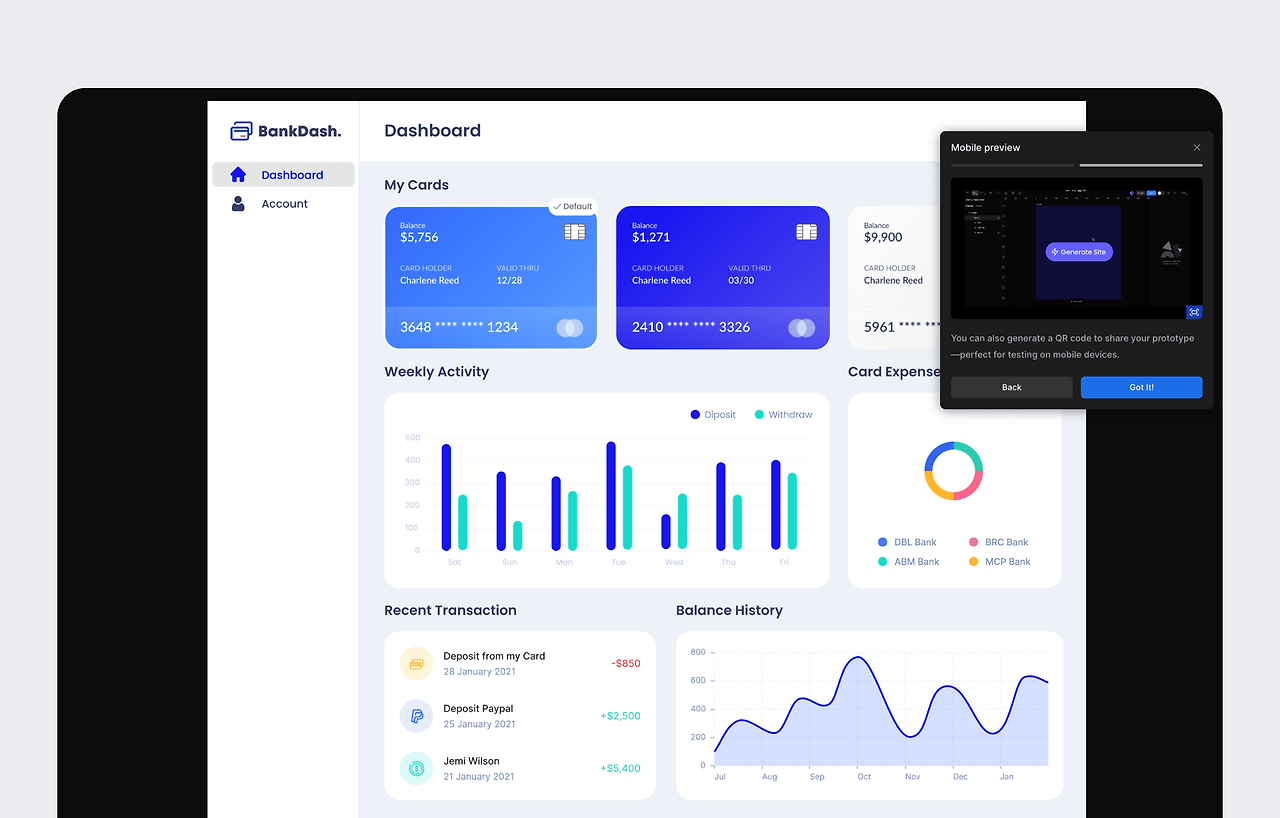Screen dimensions: 1280x818
Task: Click the chip icon on the $5,756 card
Action: [574, 232]
